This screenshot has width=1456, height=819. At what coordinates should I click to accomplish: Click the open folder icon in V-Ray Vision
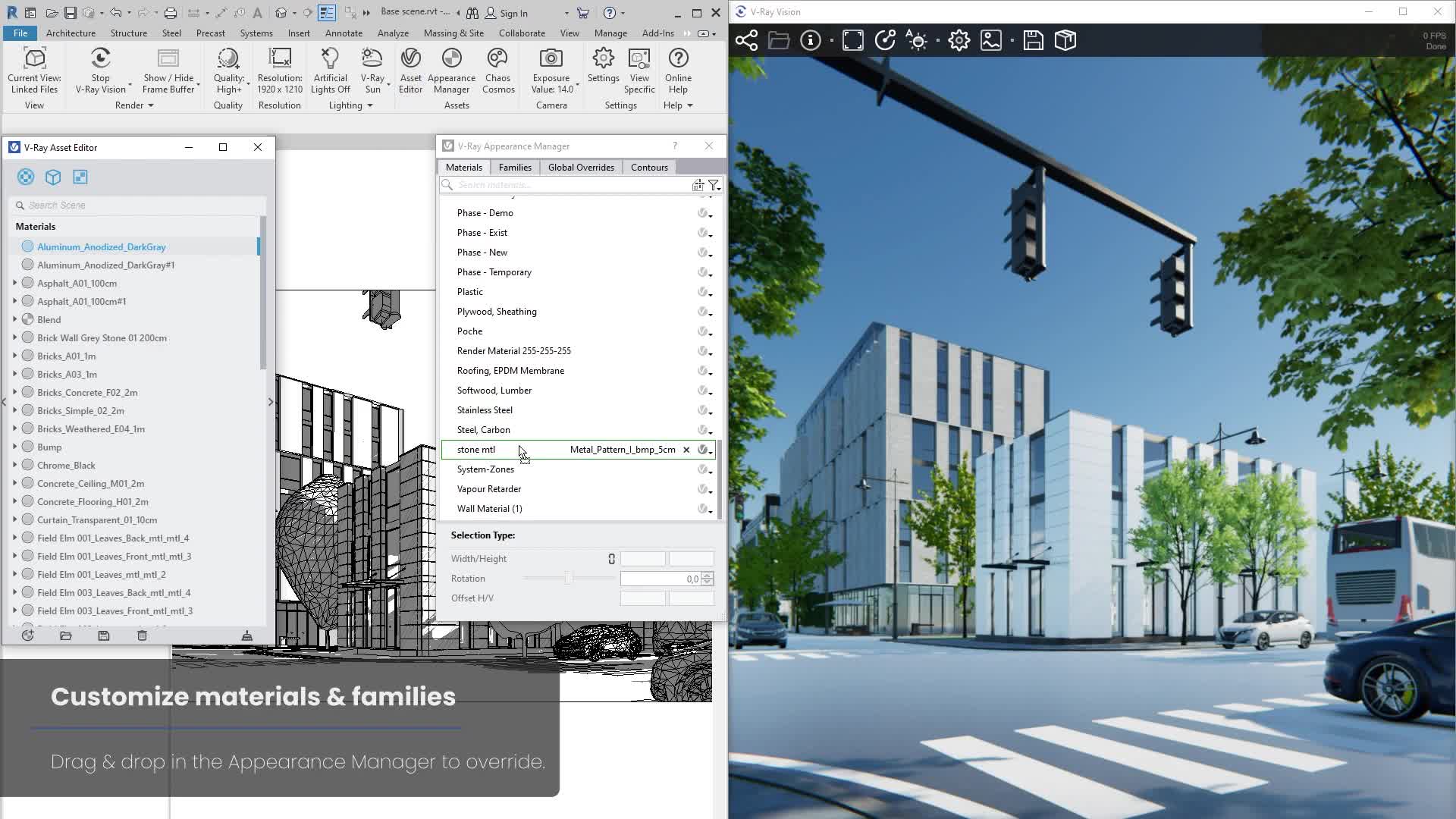coord(779,40)
